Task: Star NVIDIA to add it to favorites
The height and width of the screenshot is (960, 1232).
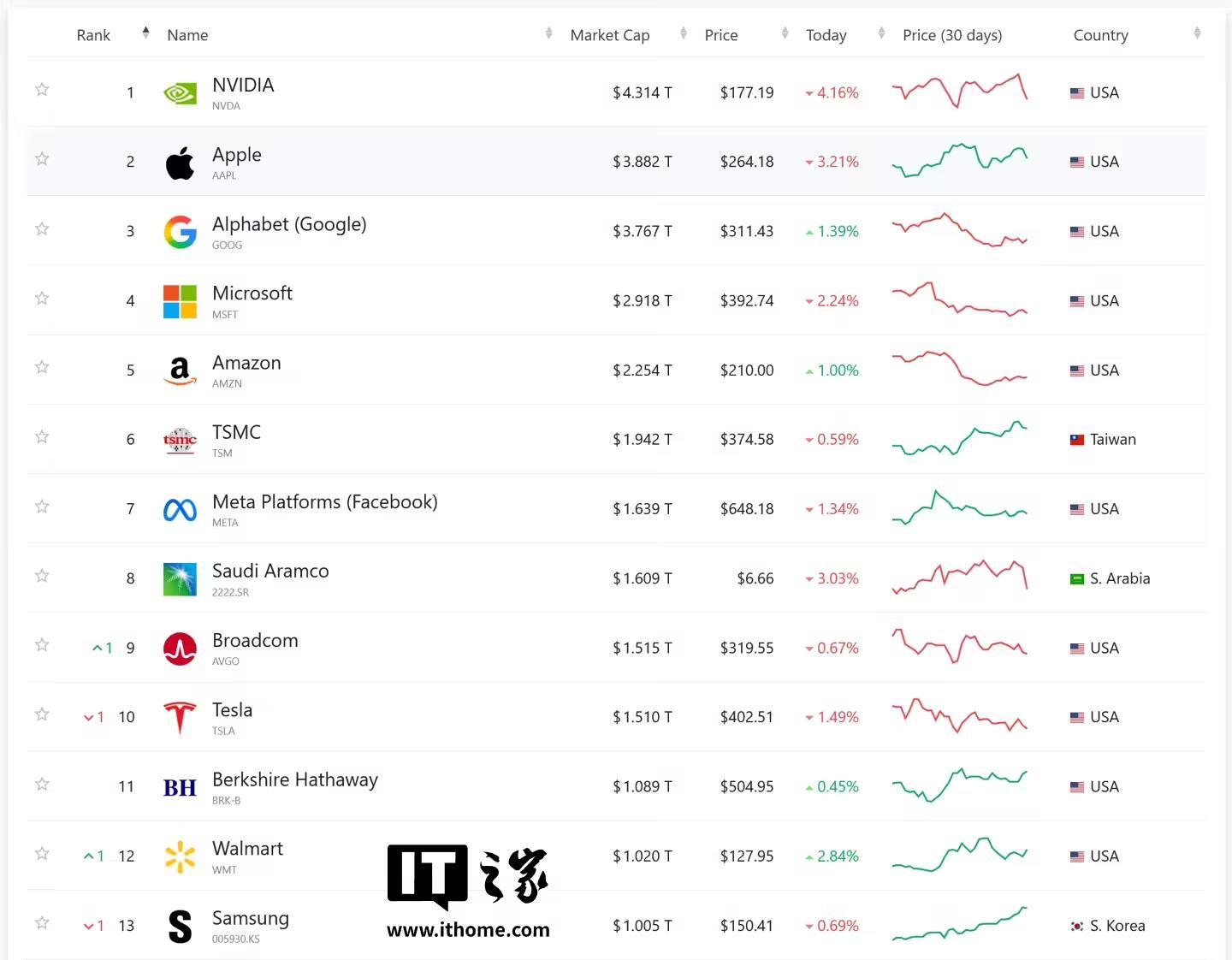Action: (41, 89)
